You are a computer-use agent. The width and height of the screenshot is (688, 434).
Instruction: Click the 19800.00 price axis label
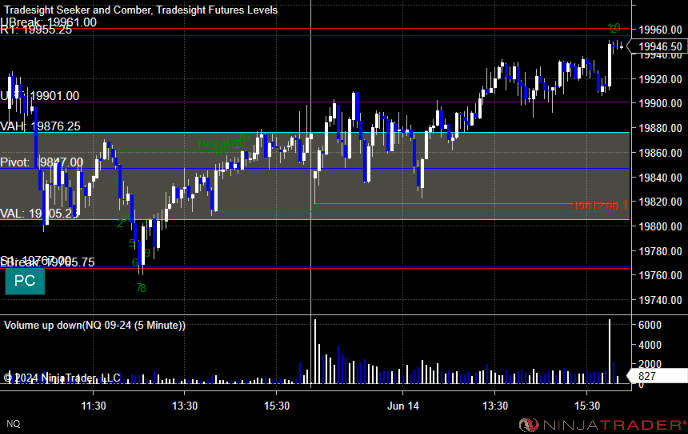click(x=660, y=226)
